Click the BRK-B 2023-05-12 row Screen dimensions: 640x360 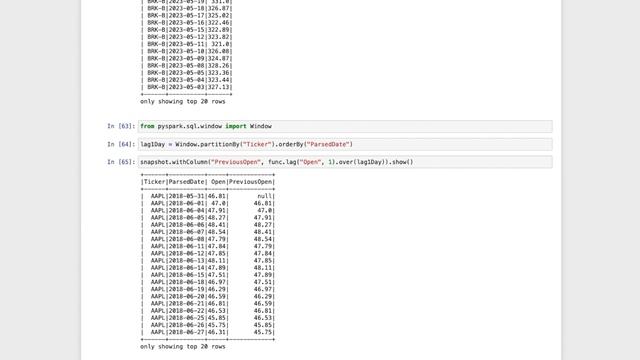187,37
